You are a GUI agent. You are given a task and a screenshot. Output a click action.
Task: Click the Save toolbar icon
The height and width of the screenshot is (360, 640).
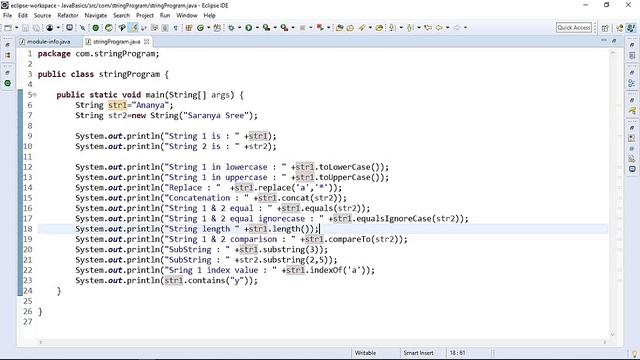[25, 28]
